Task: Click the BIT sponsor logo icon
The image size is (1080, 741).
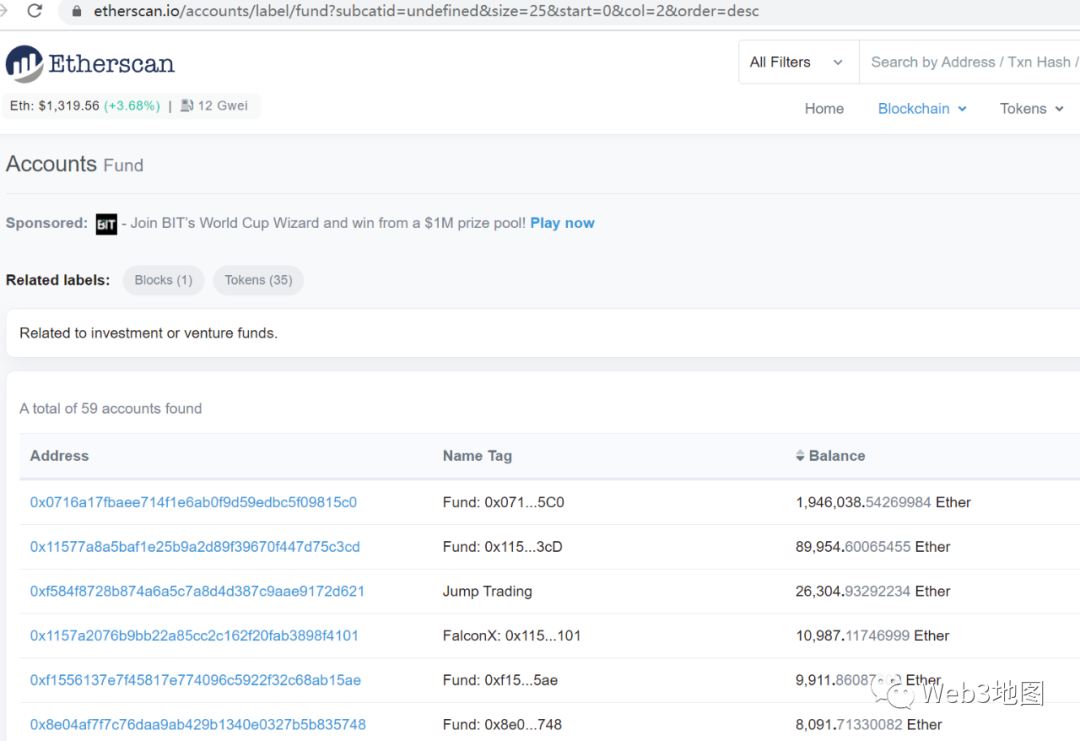Action: (x=106, y=224)
